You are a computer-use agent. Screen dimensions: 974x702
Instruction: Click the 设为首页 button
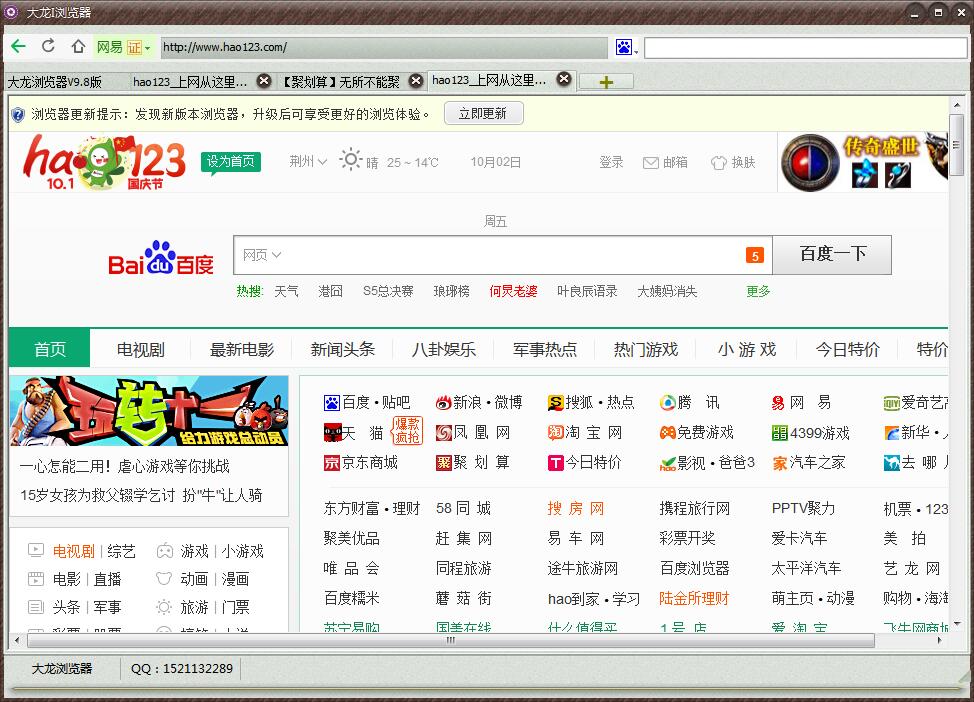click(x=230, y=162)
